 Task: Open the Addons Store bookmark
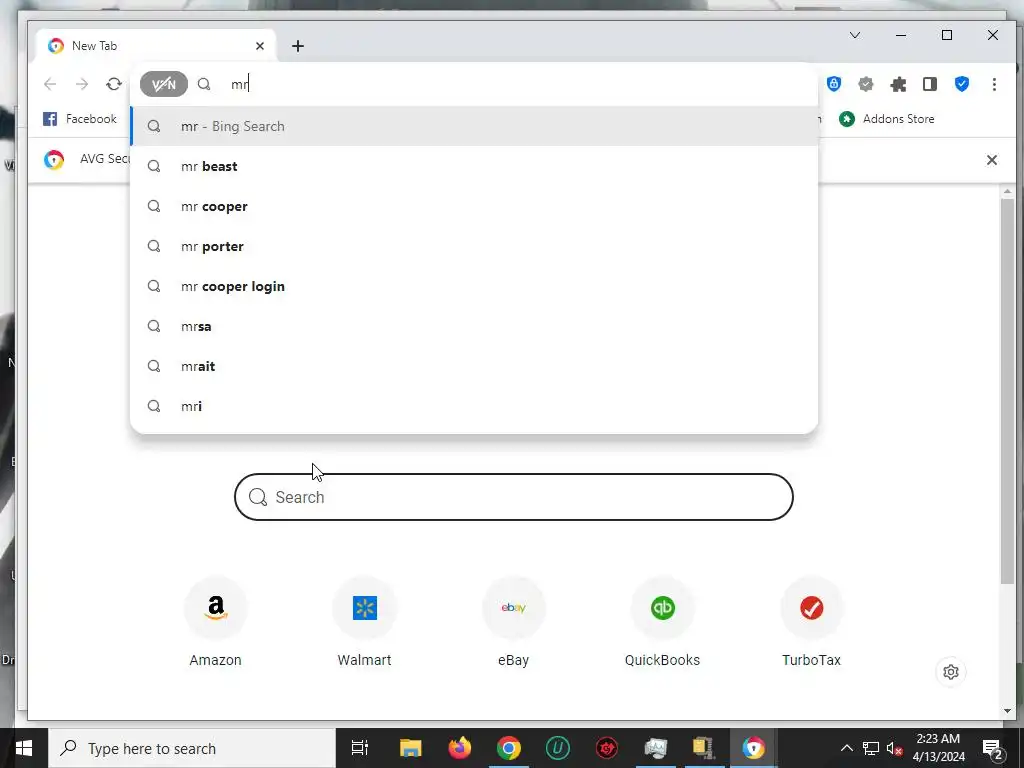pos(887,119)
